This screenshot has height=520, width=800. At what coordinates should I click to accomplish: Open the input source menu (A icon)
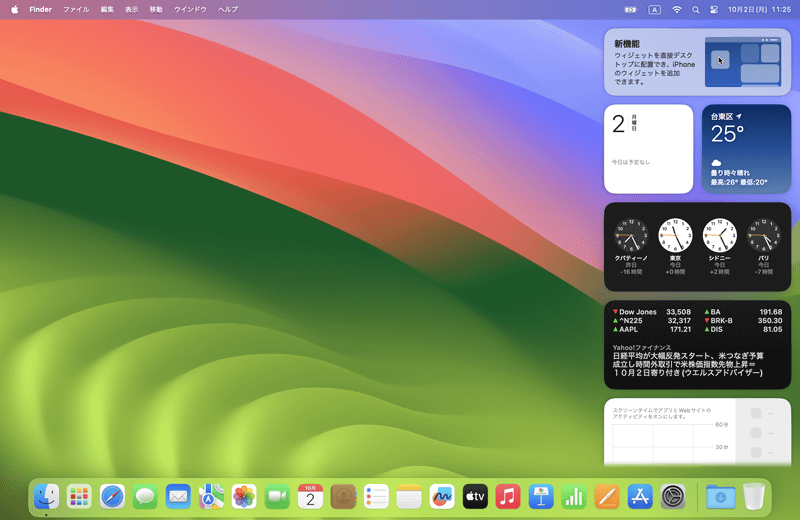pos(655,9)
